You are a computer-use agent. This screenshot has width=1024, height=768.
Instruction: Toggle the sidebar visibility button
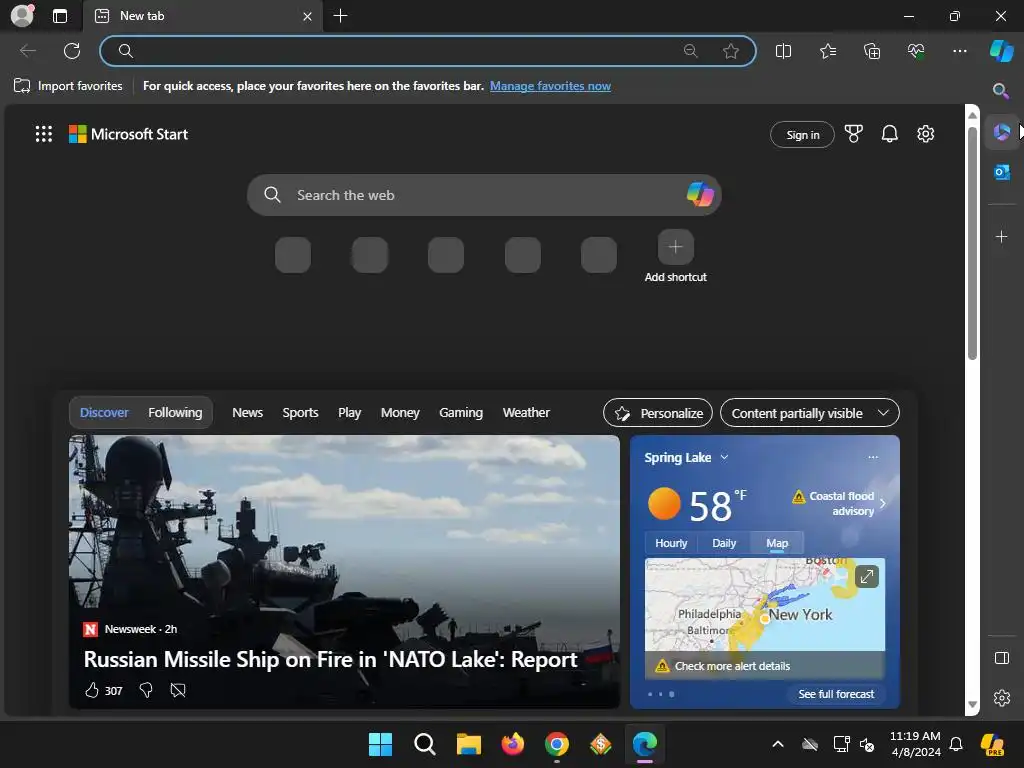click(x=1001, y=658)
